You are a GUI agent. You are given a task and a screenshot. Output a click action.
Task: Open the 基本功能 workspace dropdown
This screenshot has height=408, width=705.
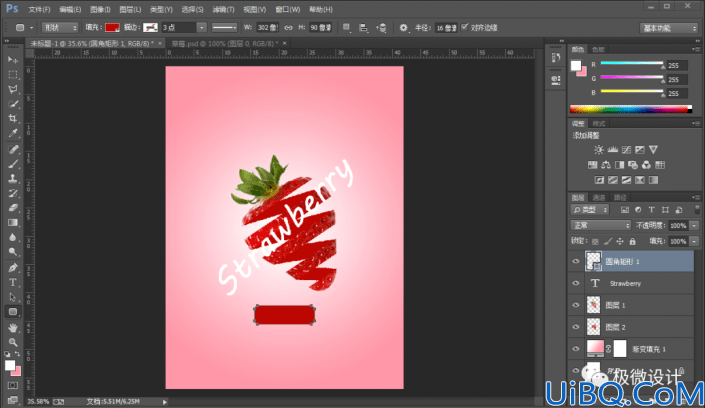(x=669, y=28)
